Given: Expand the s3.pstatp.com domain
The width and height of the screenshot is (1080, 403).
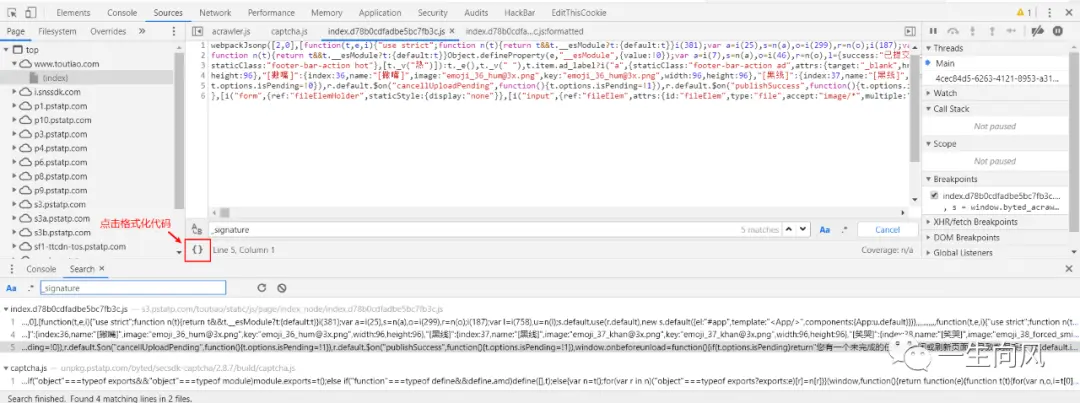Looking at the screenshot, I should [x=14, y=205].
